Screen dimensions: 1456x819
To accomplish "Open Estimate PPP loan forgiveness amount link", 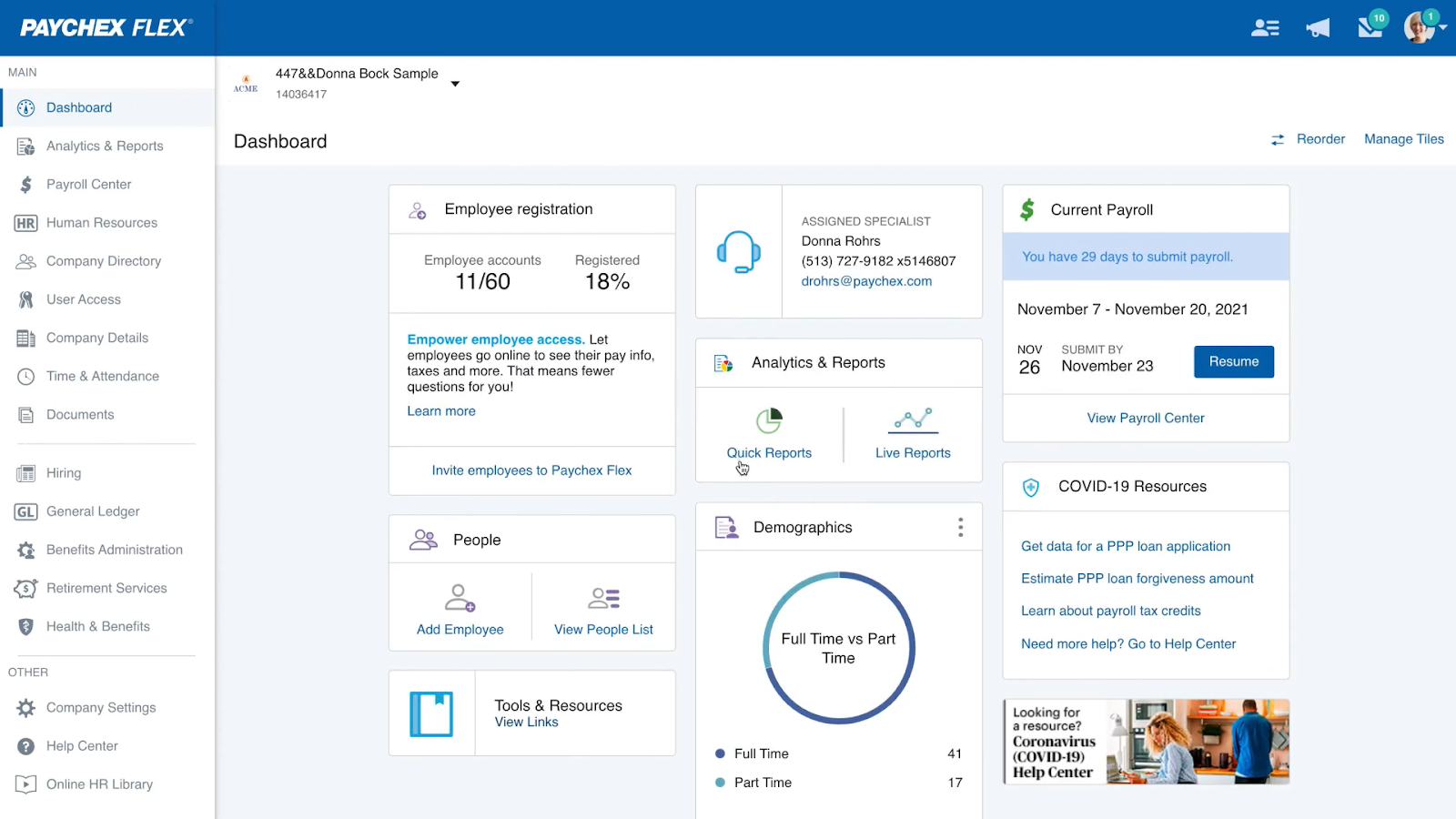I will (1137, 578).
